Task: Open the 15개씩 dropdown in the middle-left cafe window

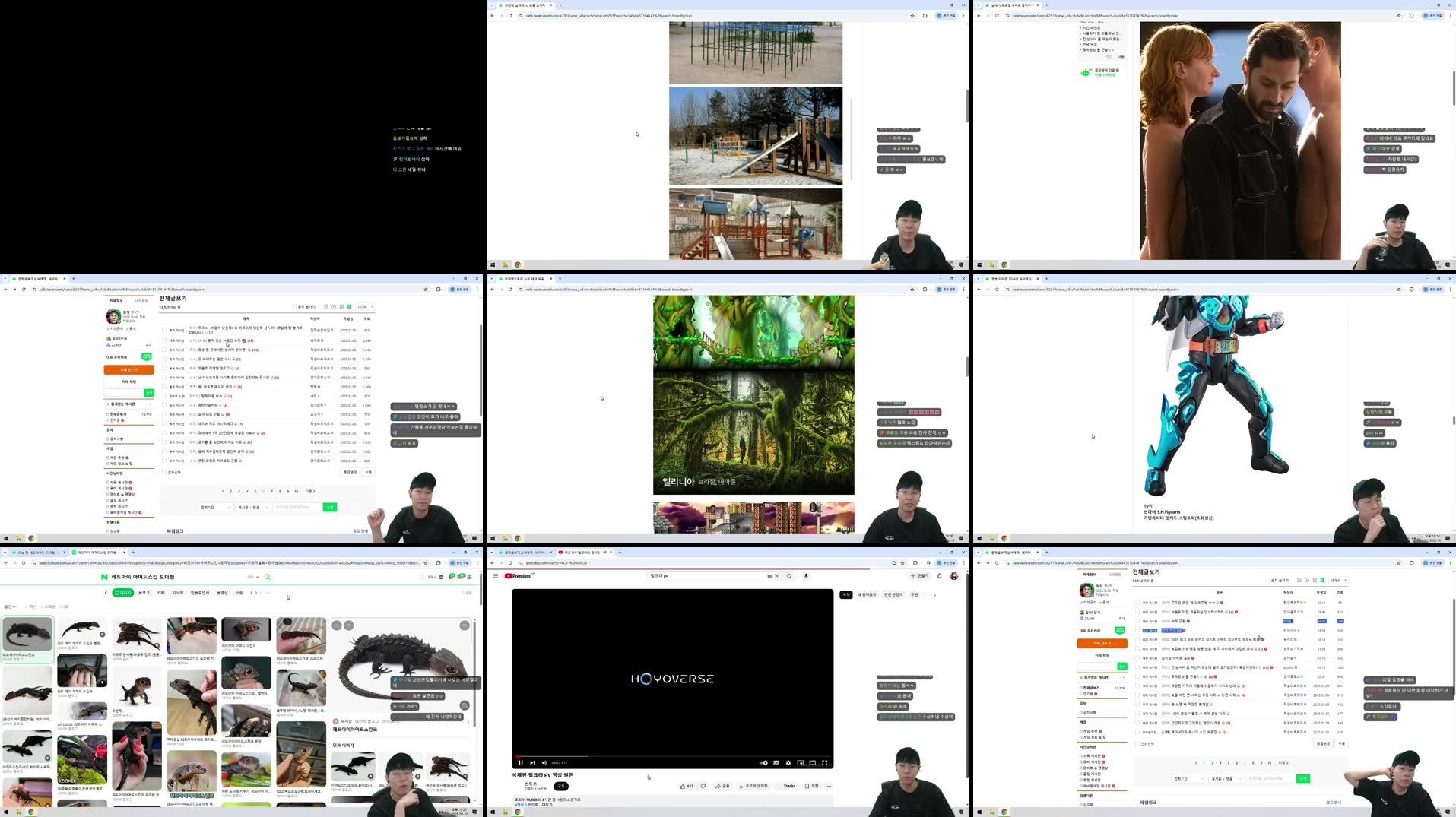Action: 365,307
